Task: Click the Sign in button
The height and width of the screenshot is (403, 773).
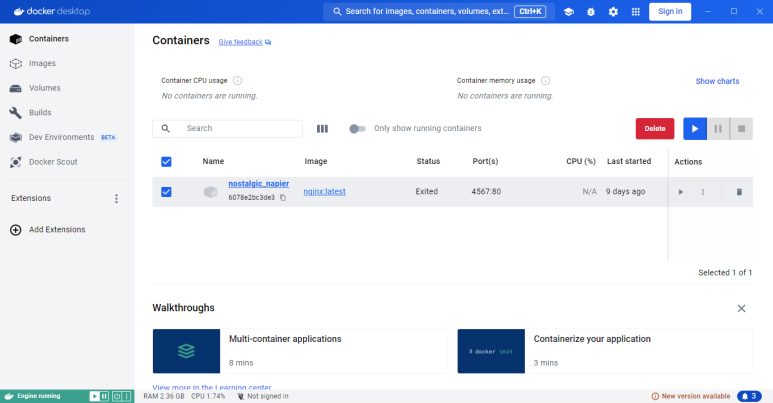Action: point(670,12)
